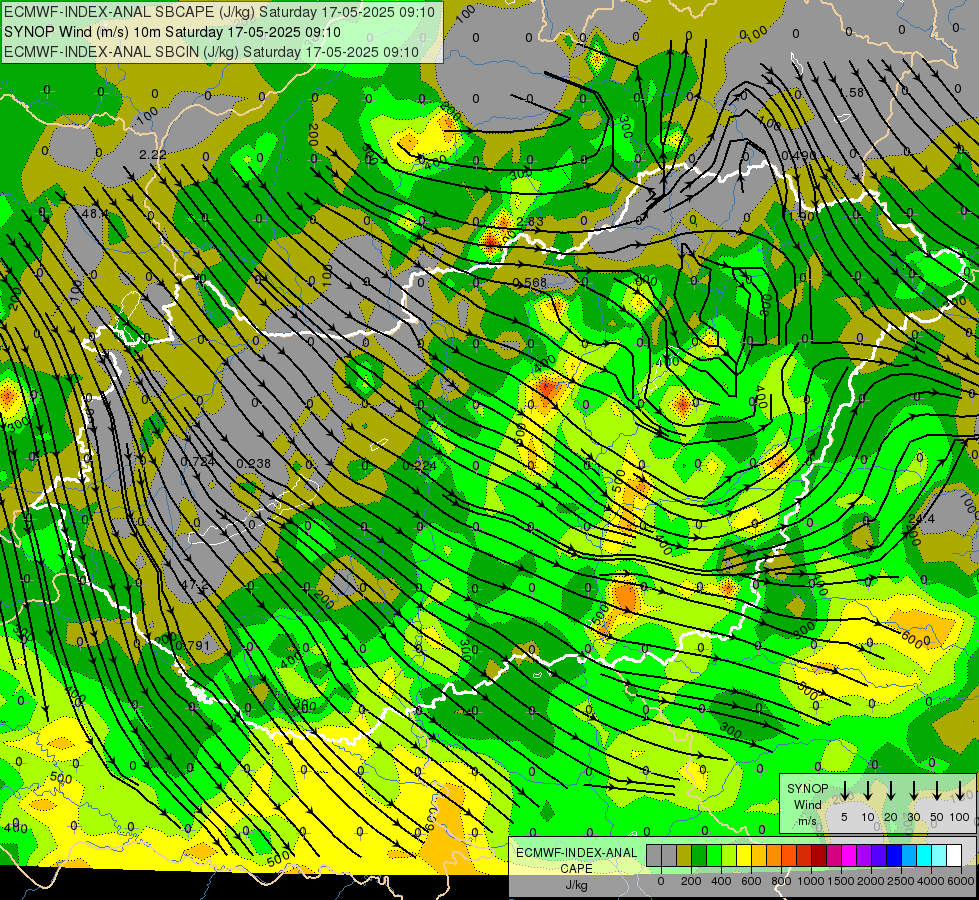979x900 pixels.
Task: Select the SBCIN title line in the header
Action: tap(211, 52)
